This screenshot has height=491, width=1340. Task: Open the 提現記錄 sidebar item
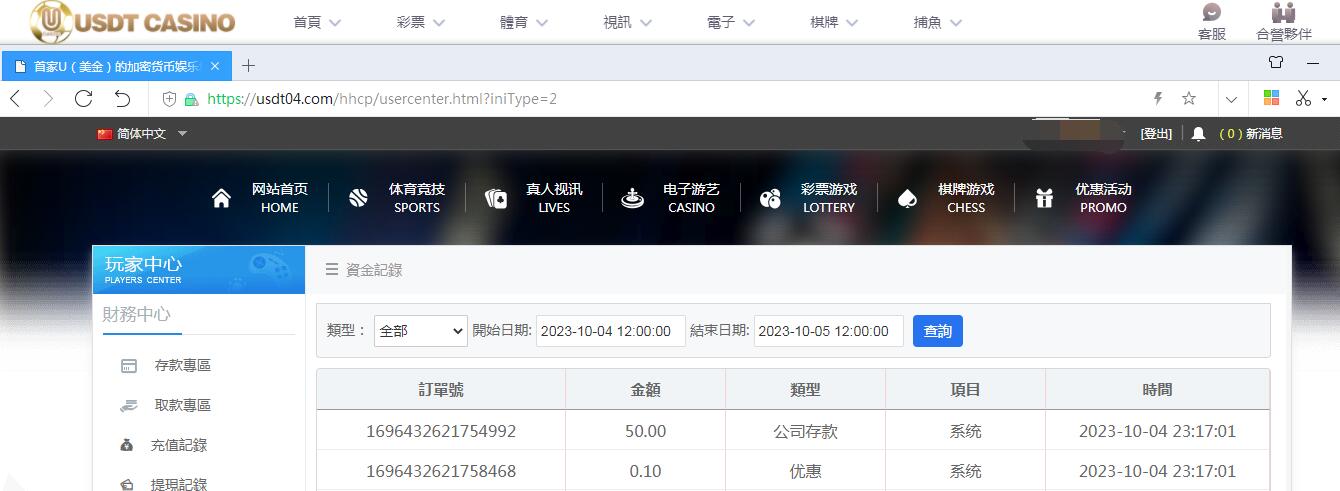point(164,484)
